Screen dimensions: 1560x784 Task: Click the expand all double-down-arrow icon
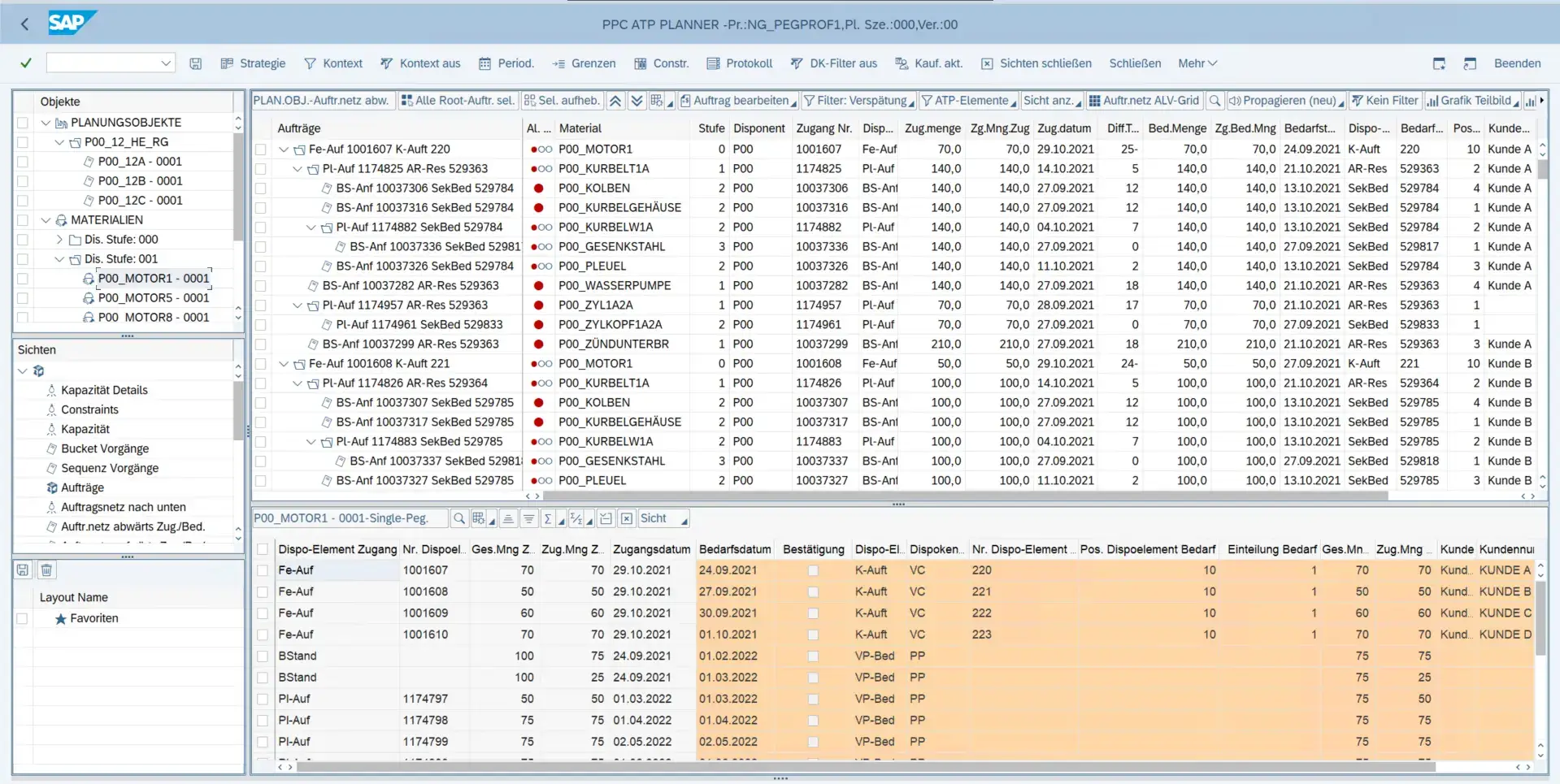[637, 101]
